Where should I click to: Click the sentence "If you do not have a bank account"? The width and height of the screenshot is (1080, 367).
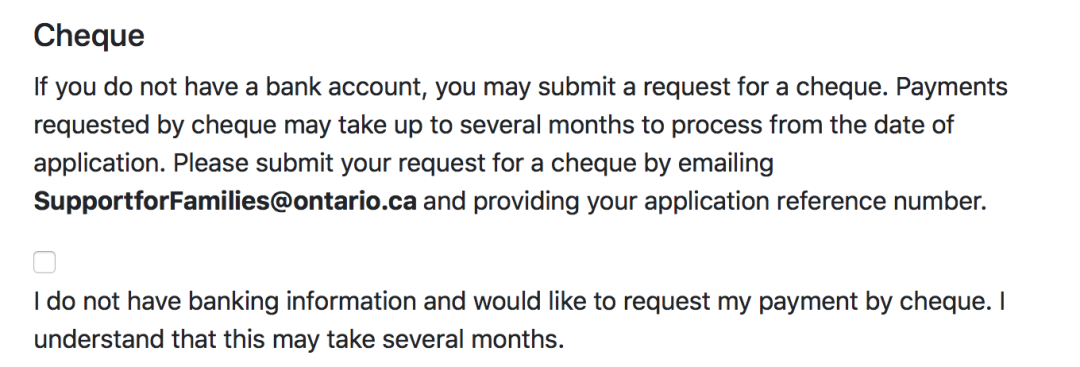(231, 87)
